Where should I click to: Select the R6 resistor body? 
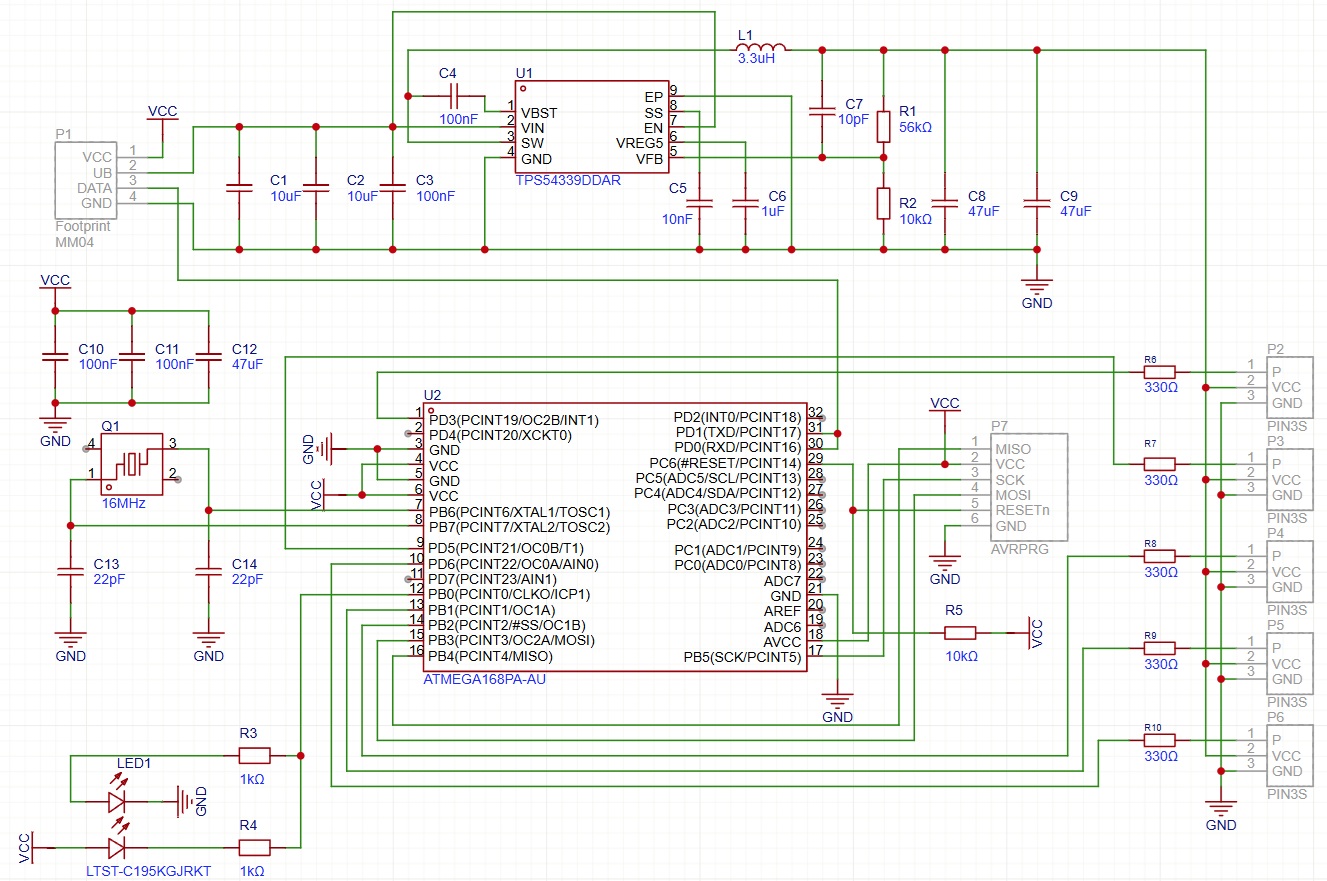(x=1160, y=371)
